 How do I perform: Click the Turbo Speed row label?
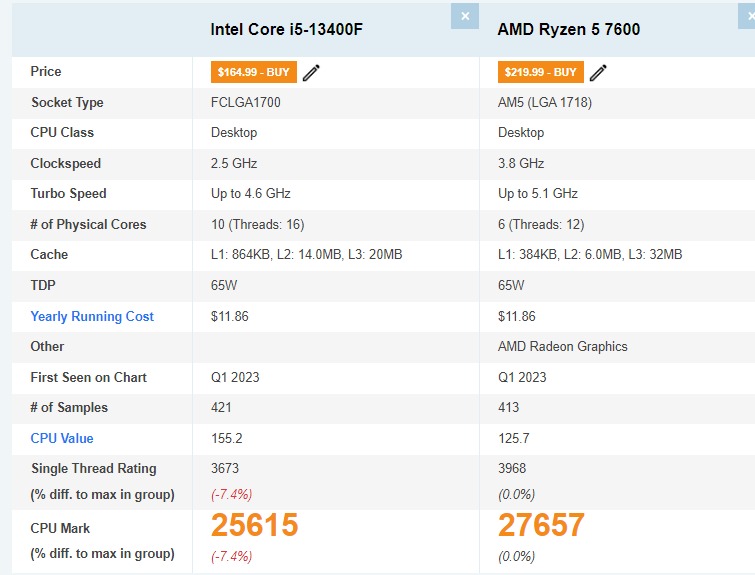[x=68, y=194]
